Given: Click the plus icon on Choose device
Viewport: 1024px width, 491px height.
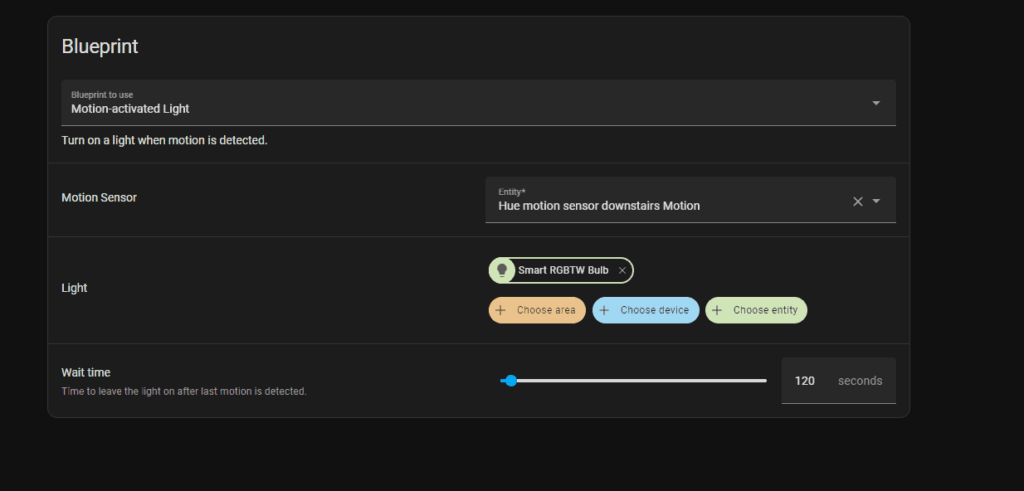Looking at the screenshot, I should click(604, 310).
